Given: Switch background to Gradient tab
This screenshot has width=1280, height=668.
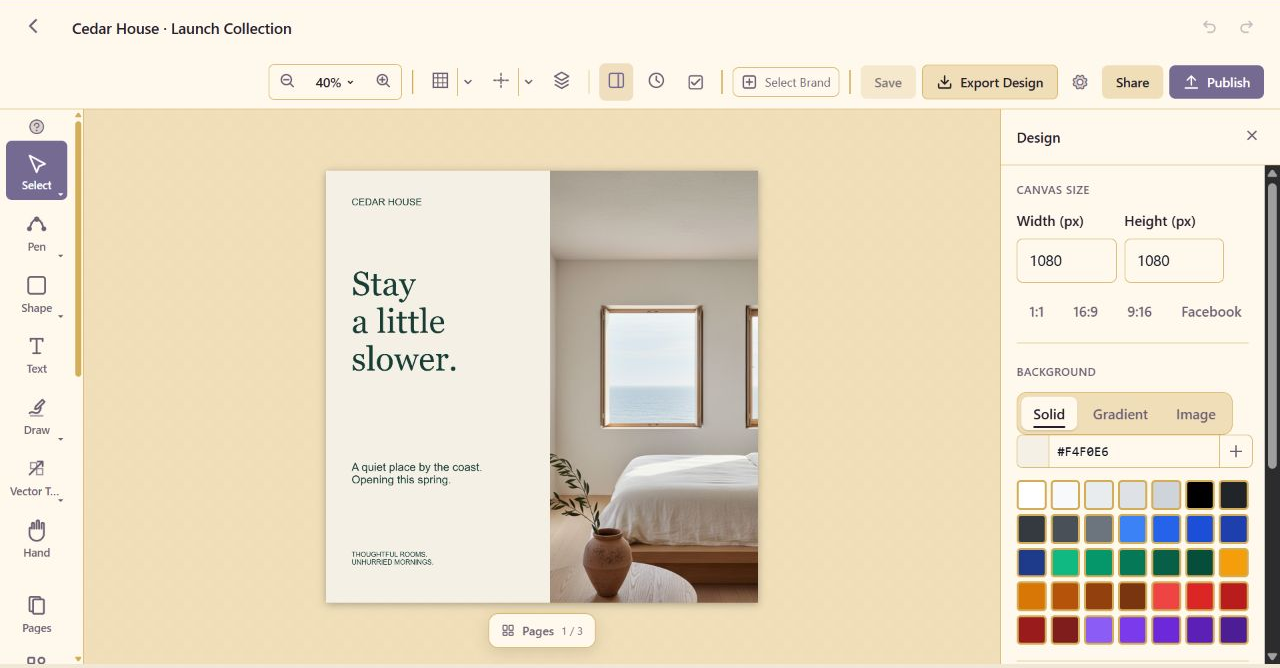Looking at the screenshot, I should (x=1120, y=414).
